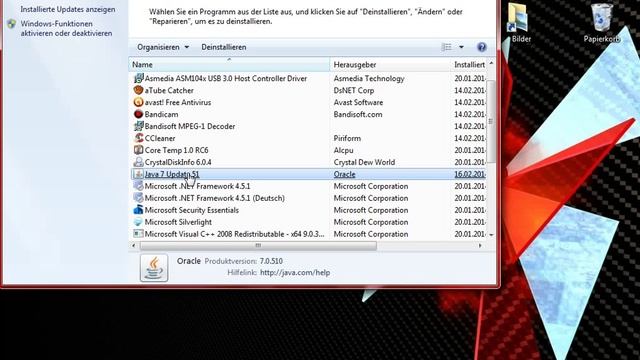Open Windows-Funktionen aktivieren oder deaktivieren
640x360 pixels.
(67, 29)
